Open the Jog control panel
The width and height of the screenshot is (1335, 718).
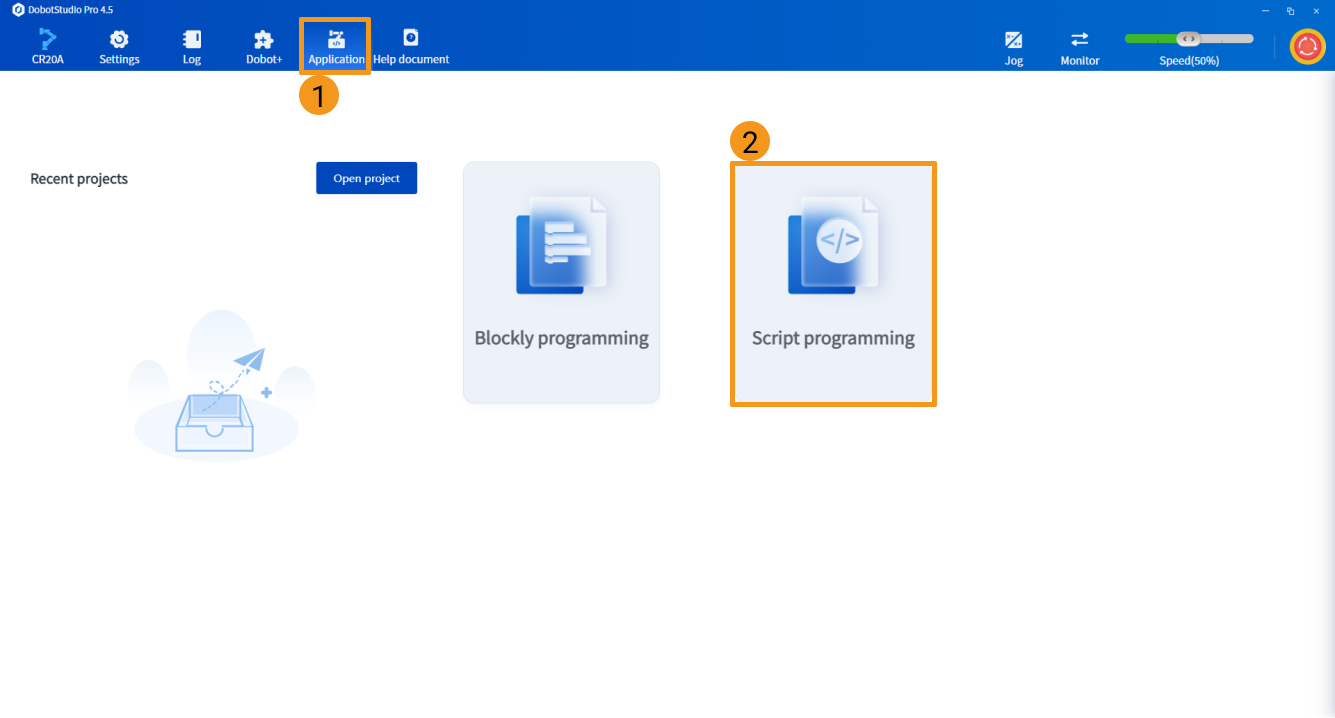pos(1013,45)
